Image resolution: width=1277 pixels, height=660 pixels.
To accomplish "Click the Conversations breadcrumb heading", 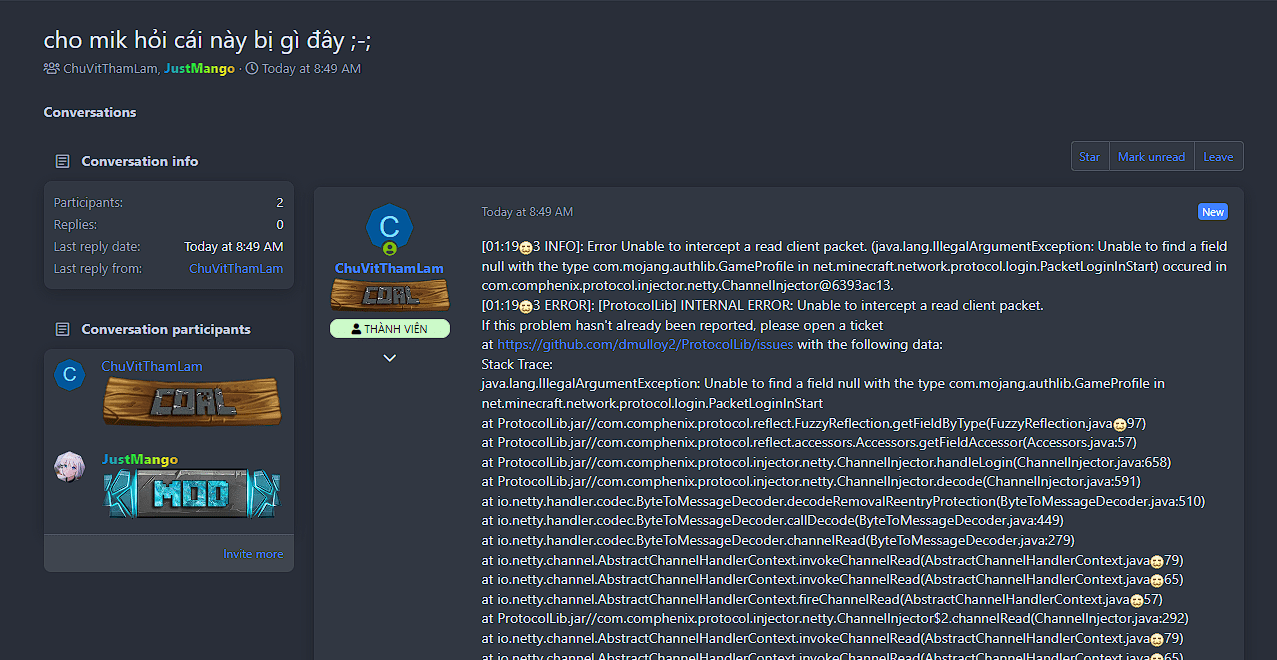I will coord(90,112).
